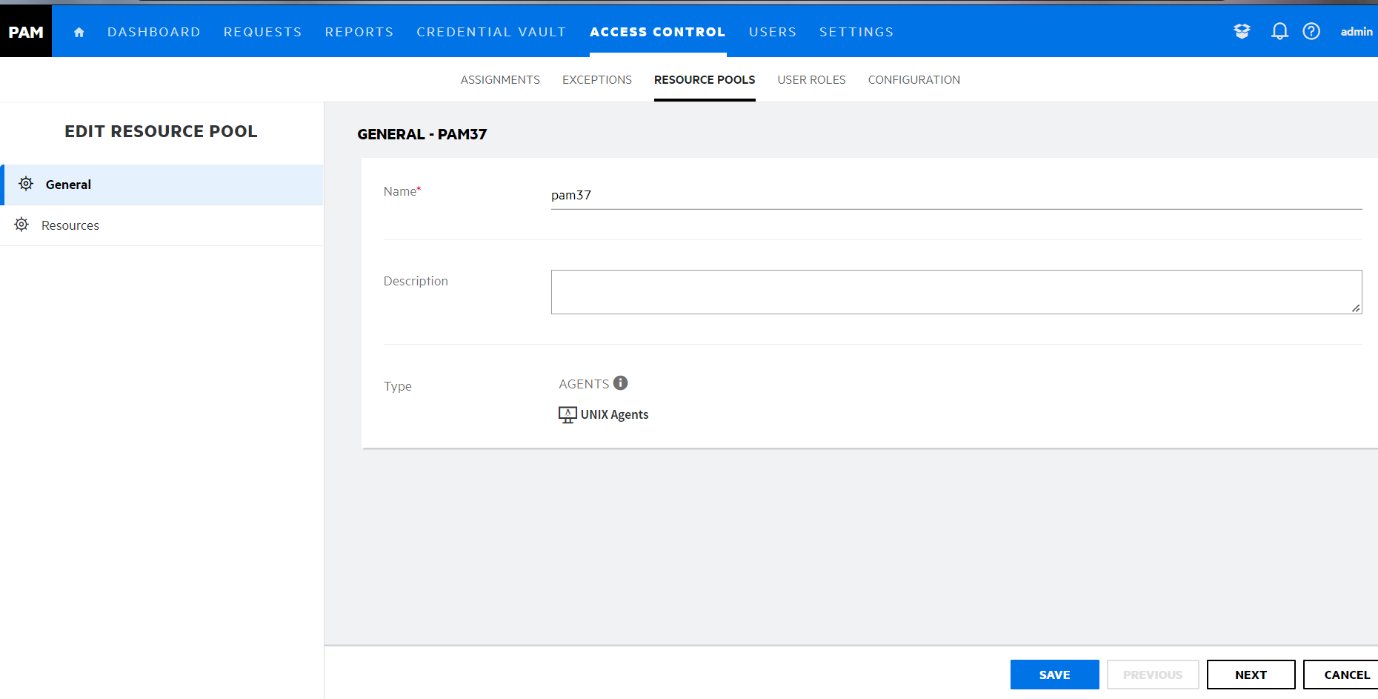The width and height of the screenshot is (1378, 699).
Task: Open notifications via the bell icon
Action: [1279, 31]
